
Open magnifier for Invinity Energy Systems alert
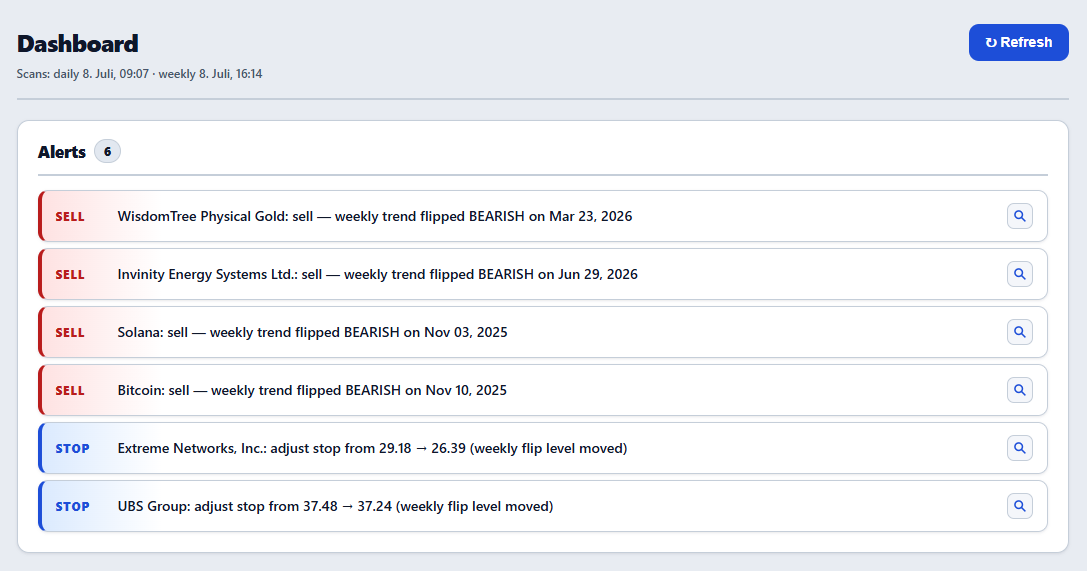(1020, 274)
